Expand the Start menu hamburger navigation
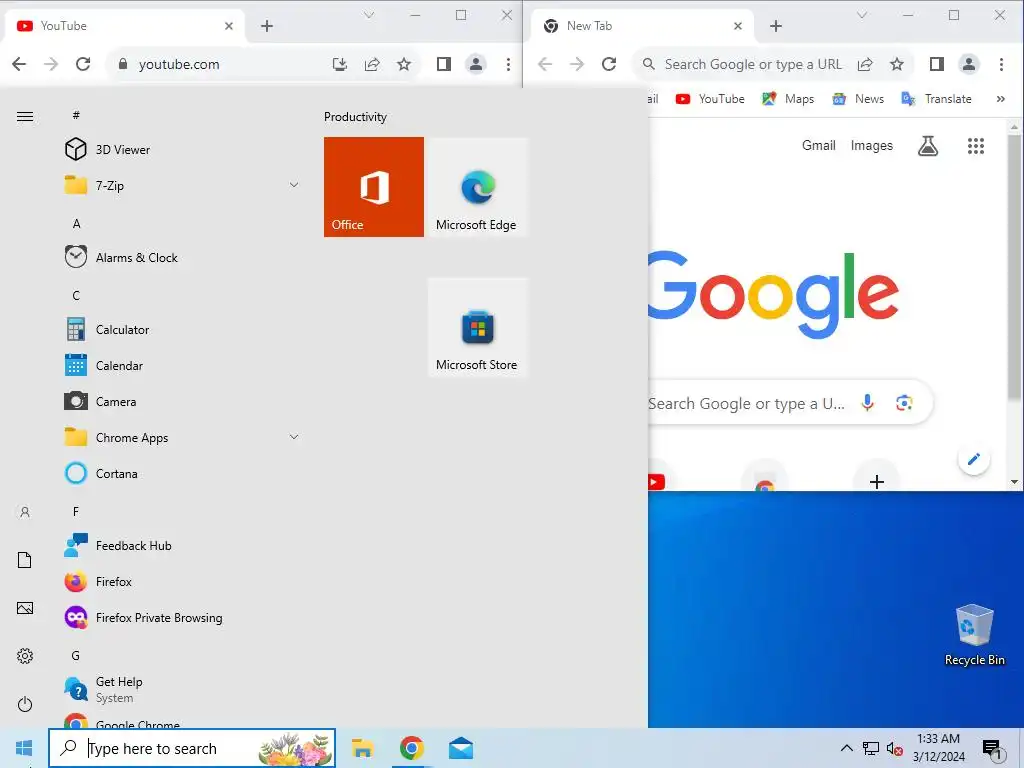 click(x=25, y=117)
